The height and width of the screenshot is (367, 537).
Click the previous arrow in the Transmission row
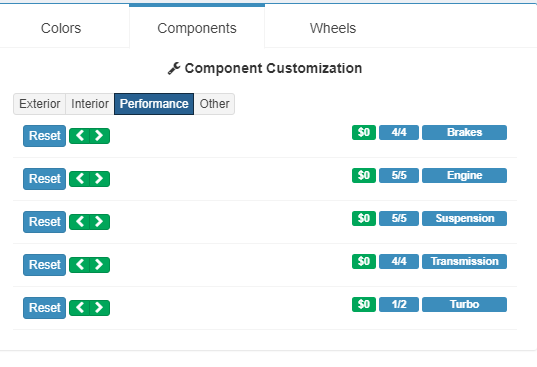click(x=79, y=265)
